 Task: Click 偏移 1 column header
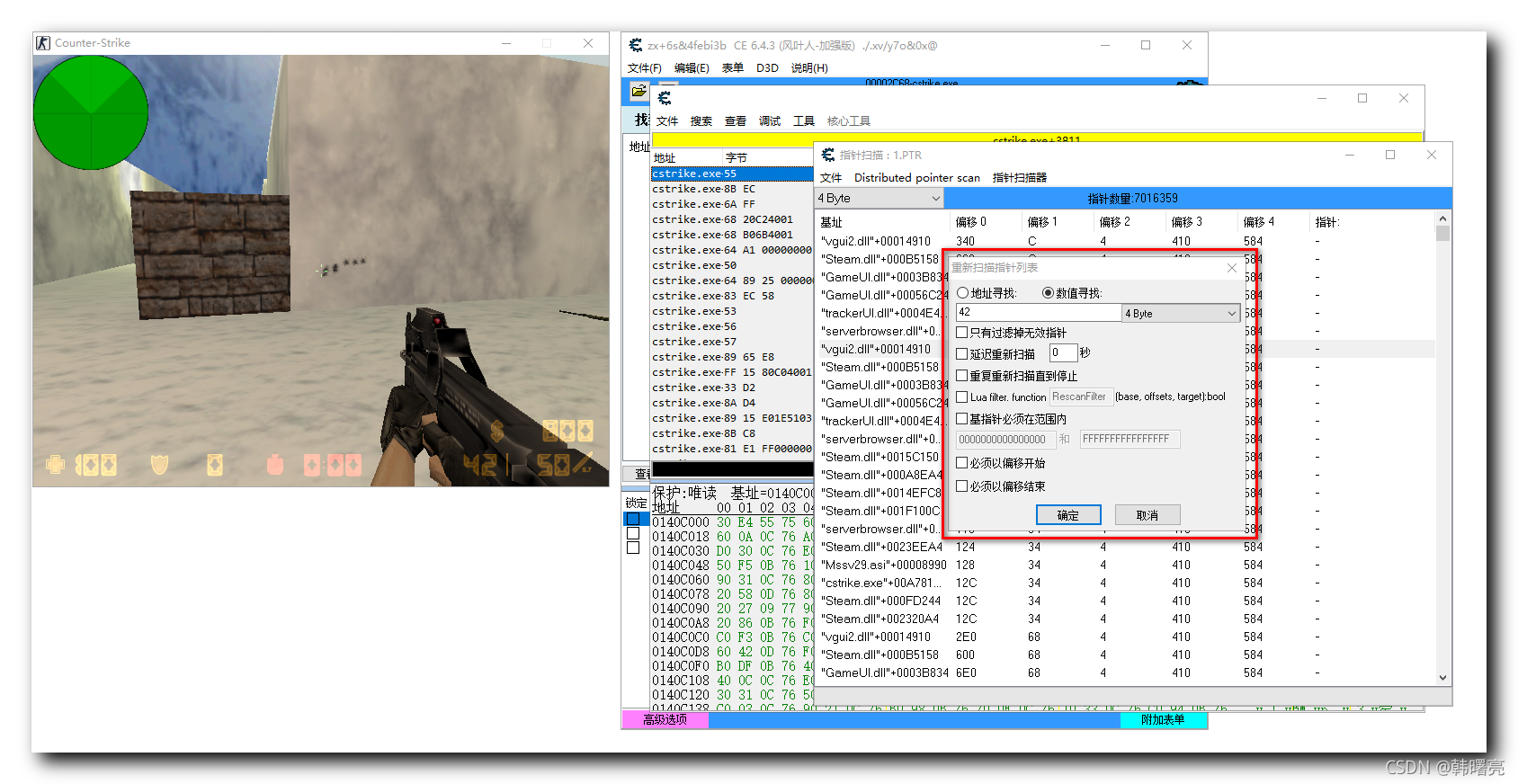coord(1058,222)
